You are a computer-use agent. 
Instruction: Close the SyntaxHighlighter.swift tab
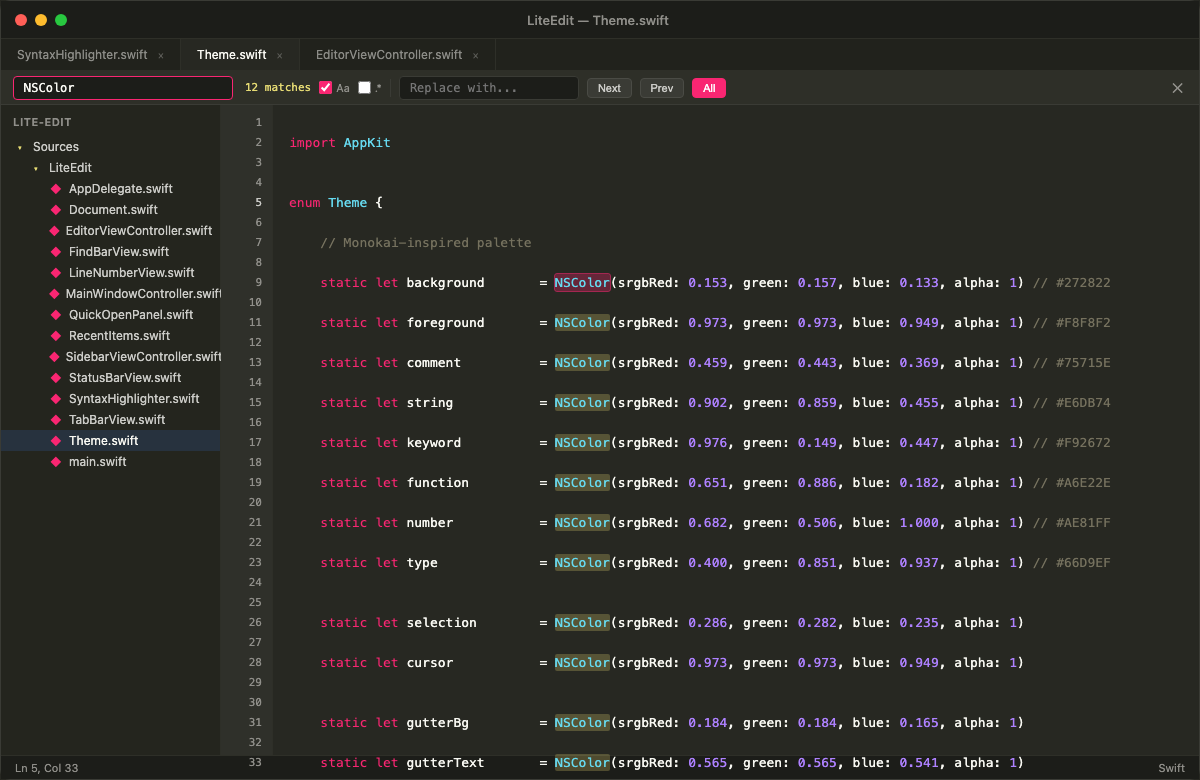[x=161, y=56]
